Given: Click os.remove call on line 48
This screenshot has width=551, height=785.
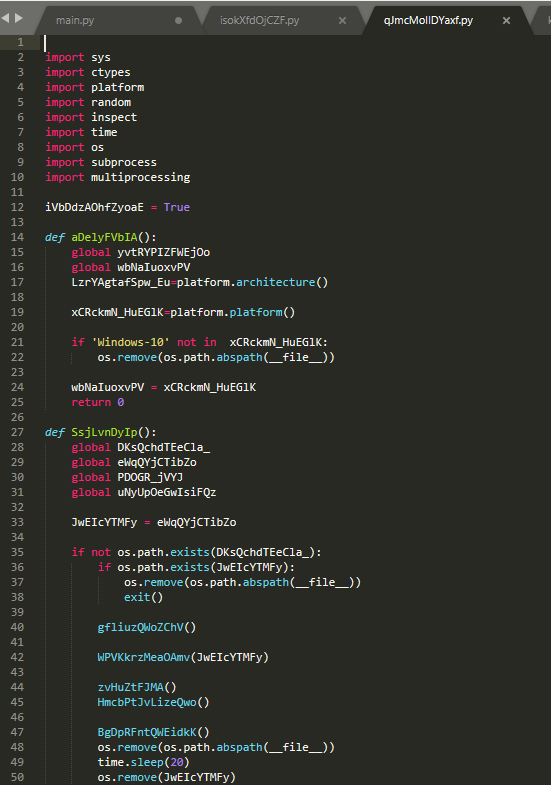Looking at the screenshot, I should tap(216, 747).
